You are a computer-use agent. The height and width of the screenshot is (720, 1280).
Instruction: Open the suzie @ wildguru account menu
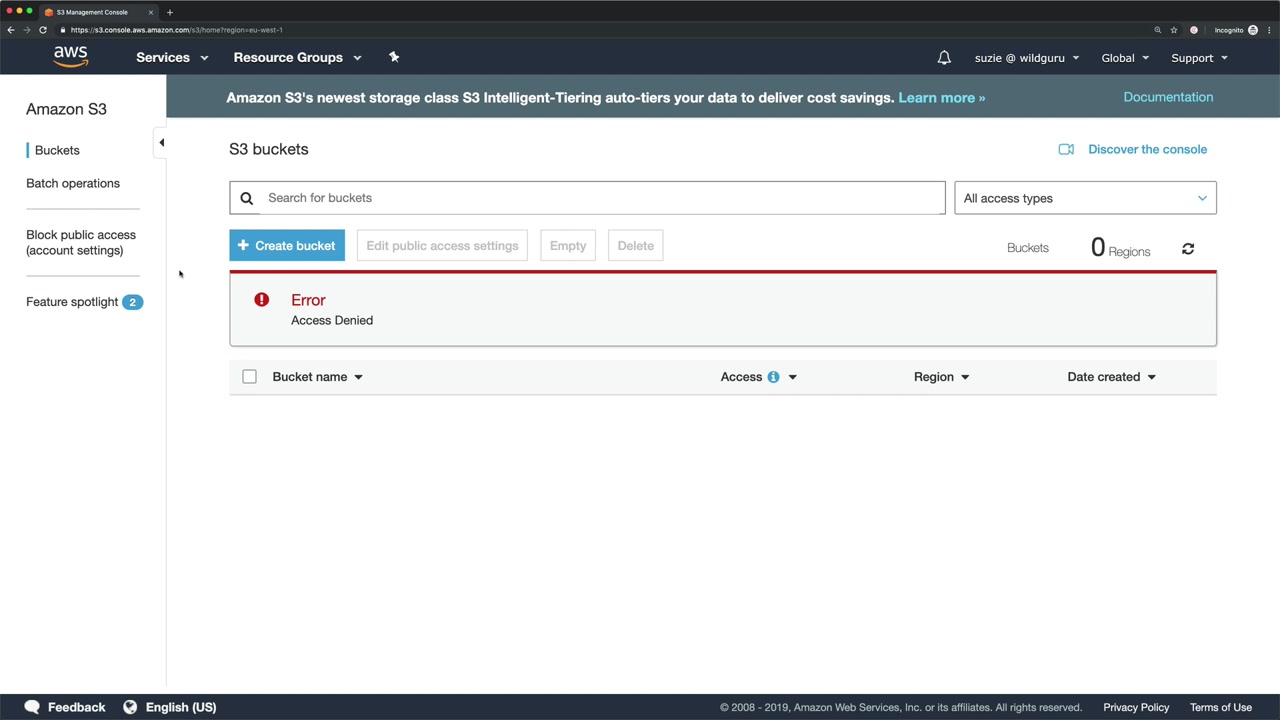point(1027,58)
